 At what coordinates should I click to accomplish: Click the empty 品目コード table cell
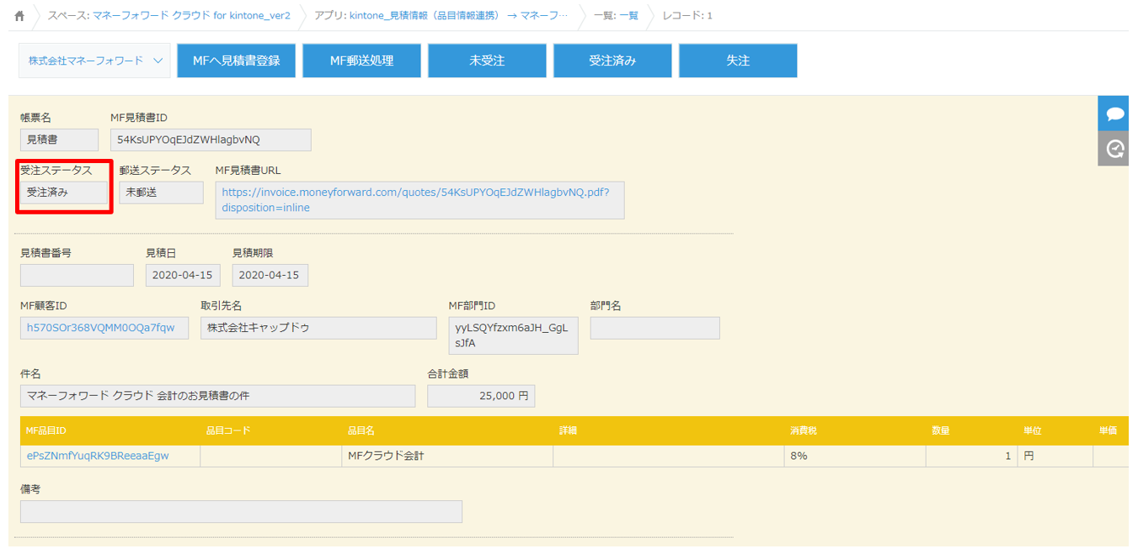tap(271, 455)
